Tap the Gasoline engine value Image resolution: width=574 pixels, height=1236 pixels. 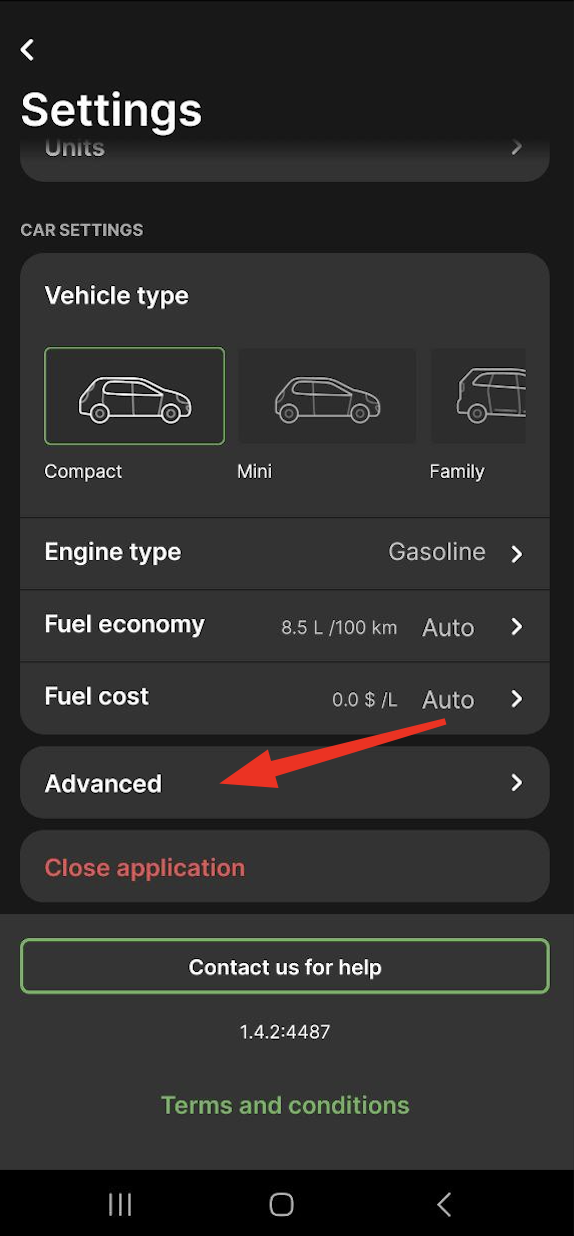click(437, 552)
